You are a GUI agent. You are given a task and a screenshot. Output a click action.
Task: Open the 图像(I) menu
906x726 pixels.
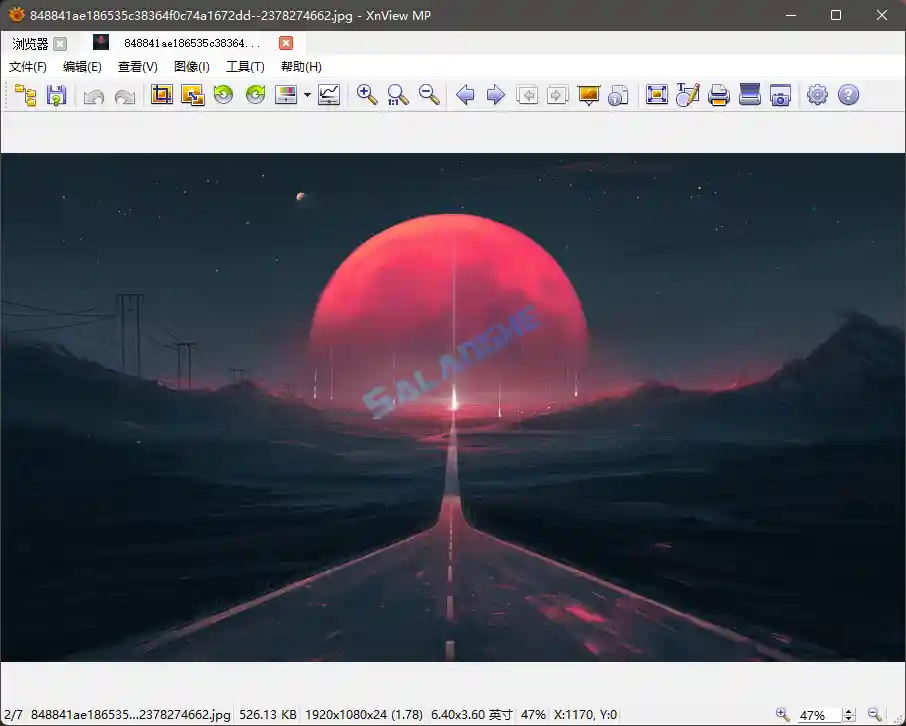coord(191,66)
